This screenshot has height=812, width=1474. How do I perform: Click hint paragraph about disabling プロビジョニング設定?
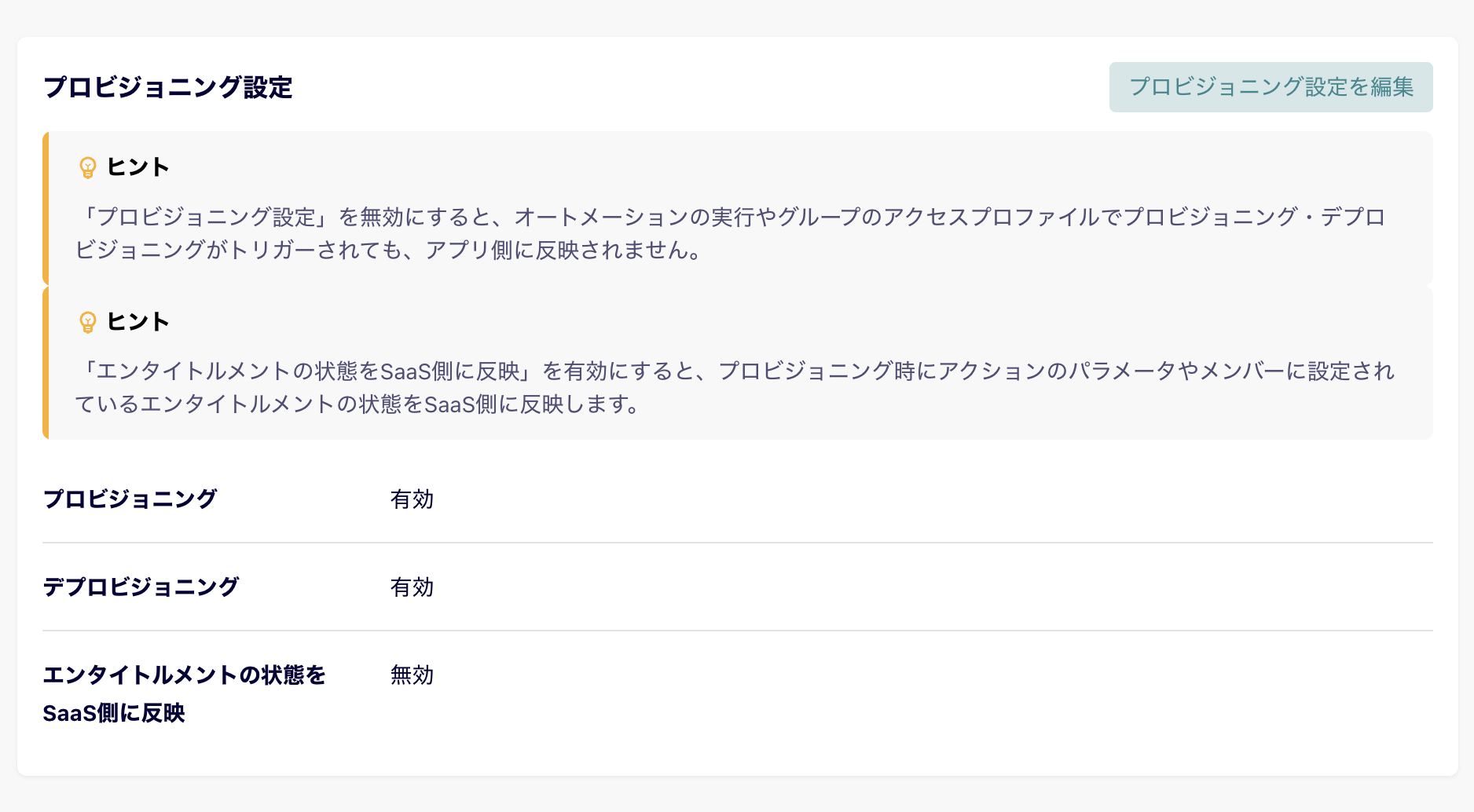731,233
